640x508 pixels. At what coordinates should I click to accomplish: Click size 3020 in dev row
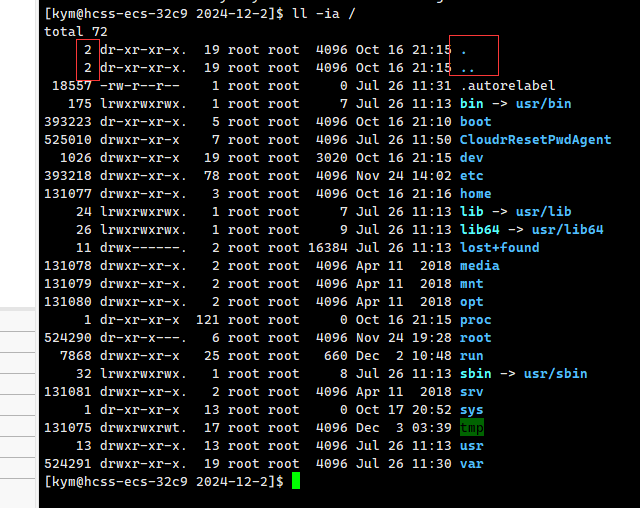pos(332,158)
